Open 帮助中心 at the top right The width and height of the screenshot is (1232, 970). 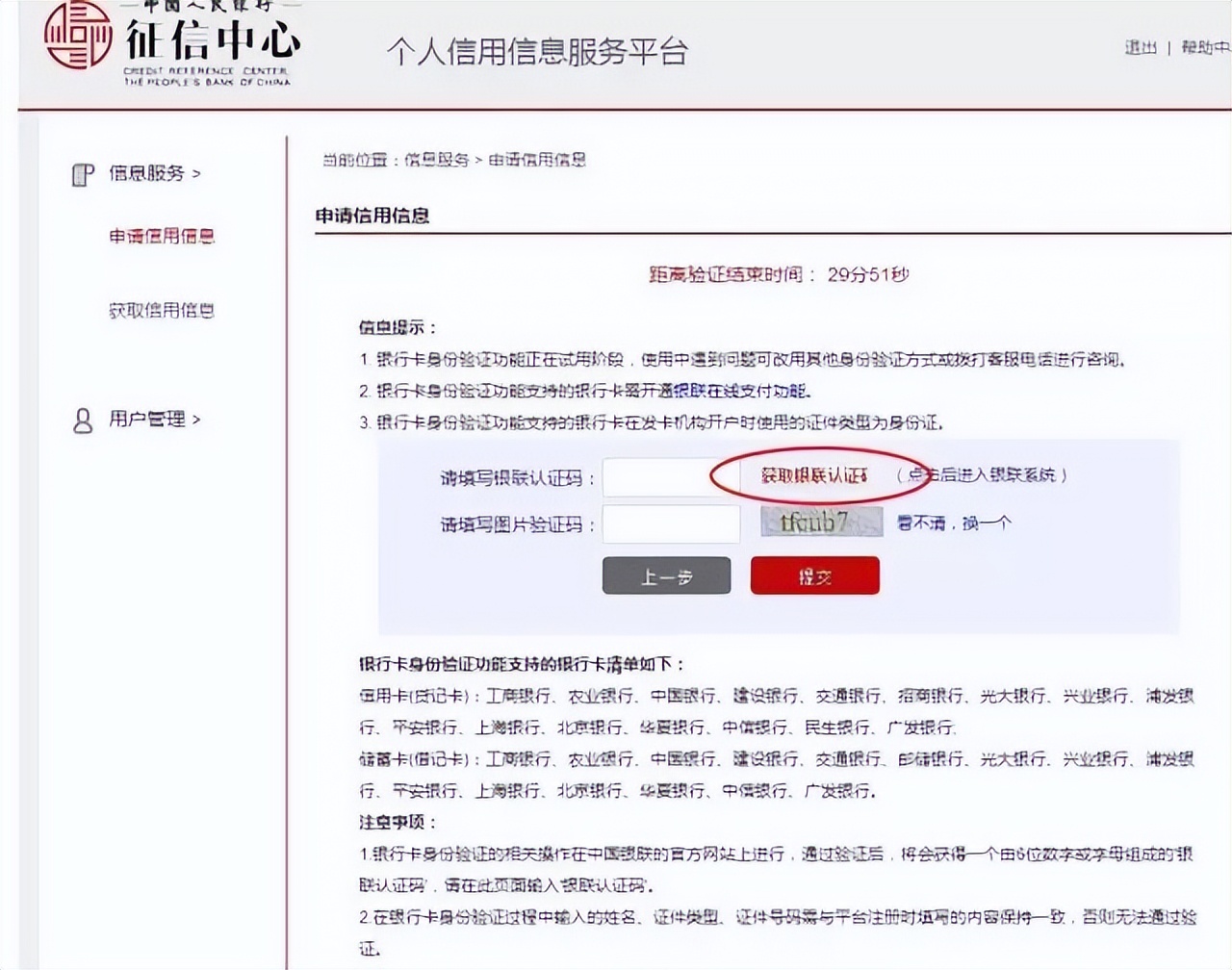point(1206,48)
